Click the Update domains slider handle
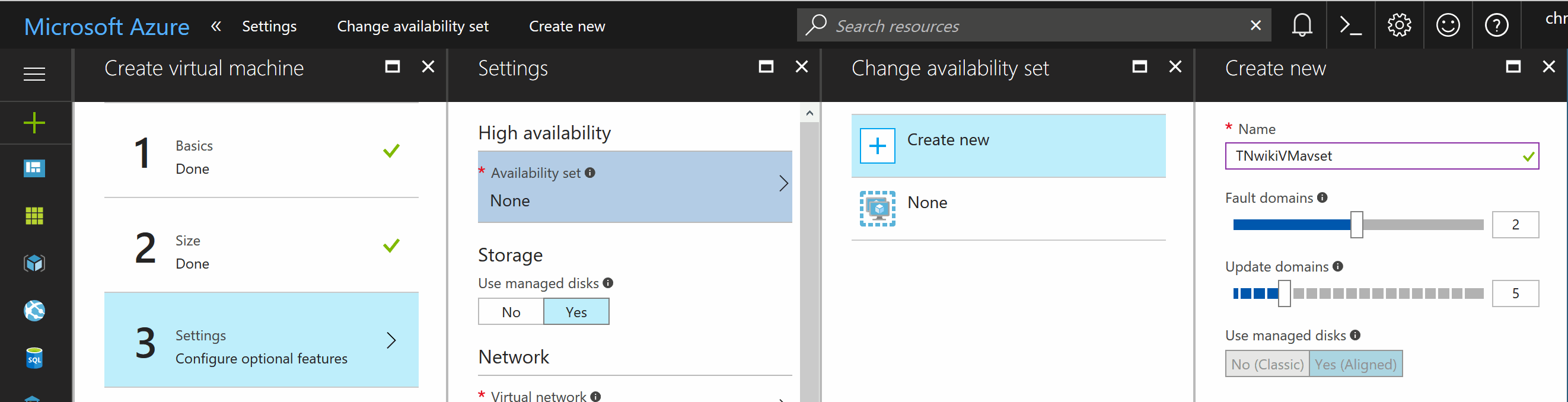The image size is (1568, 402). [1285, 293]
